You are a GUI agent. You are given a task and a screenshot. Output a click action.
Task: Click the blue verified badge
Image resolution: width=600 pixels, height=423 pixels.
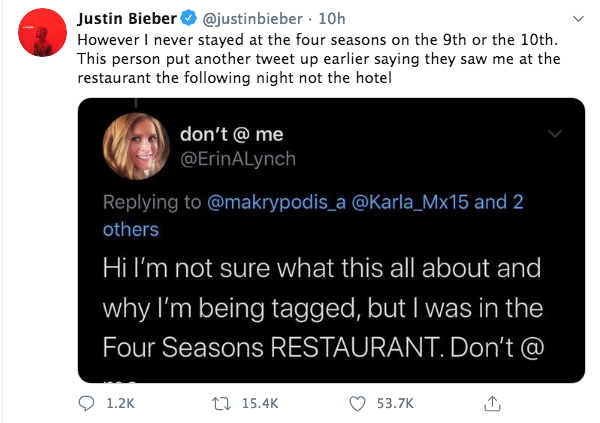coord(186,18)
